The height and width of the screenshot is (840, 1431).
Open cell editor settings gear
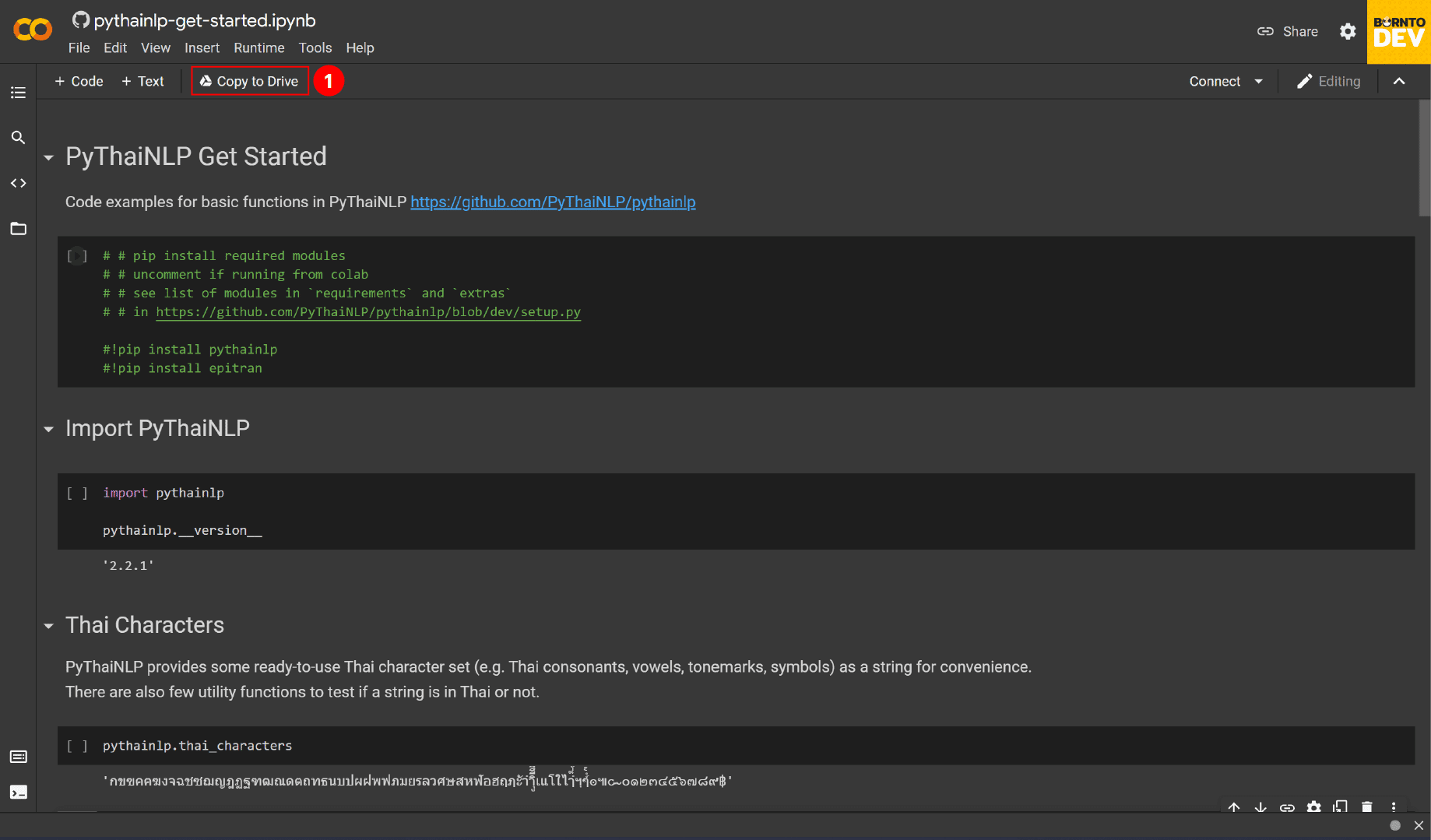coord(1314,807)
